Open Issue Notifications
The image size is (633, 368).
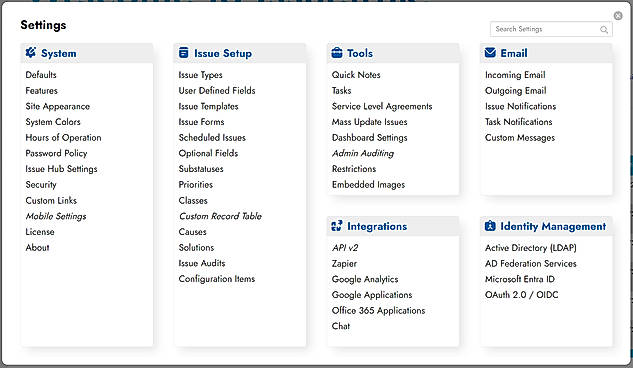click(520, 107)
